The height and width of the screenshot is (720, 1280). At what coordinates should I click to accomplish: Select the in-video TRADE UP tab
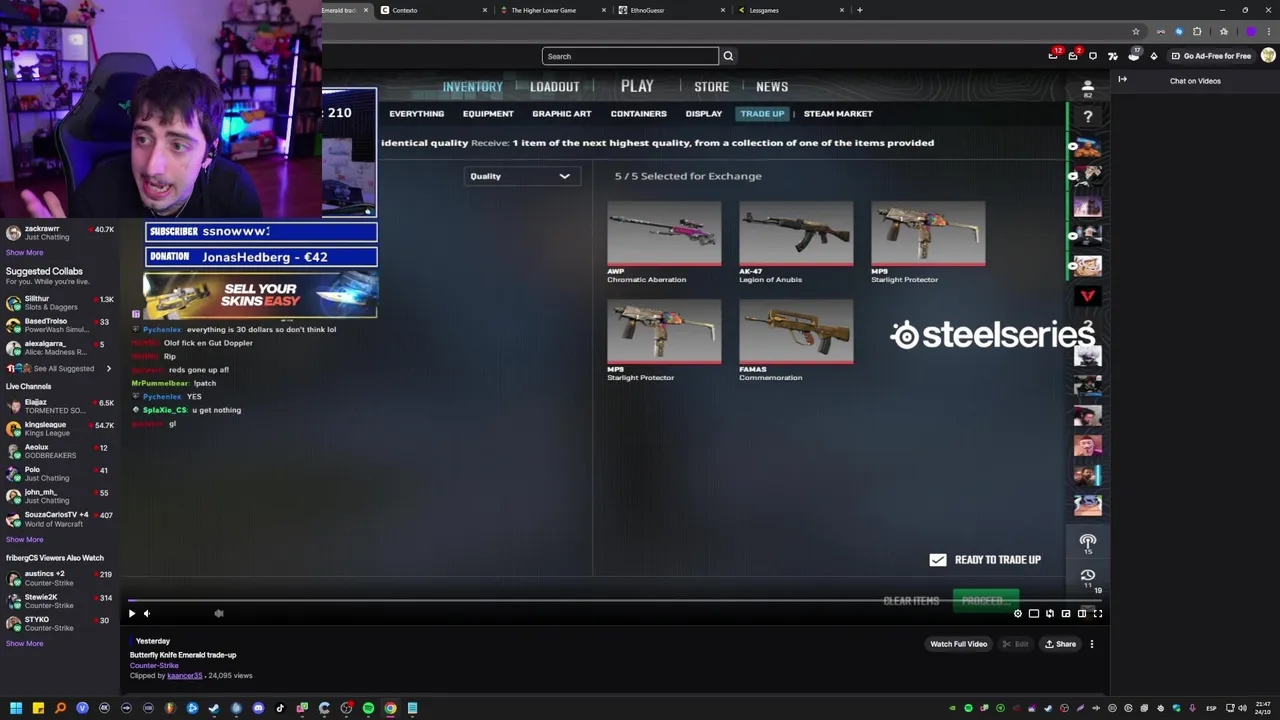[762, 114]
